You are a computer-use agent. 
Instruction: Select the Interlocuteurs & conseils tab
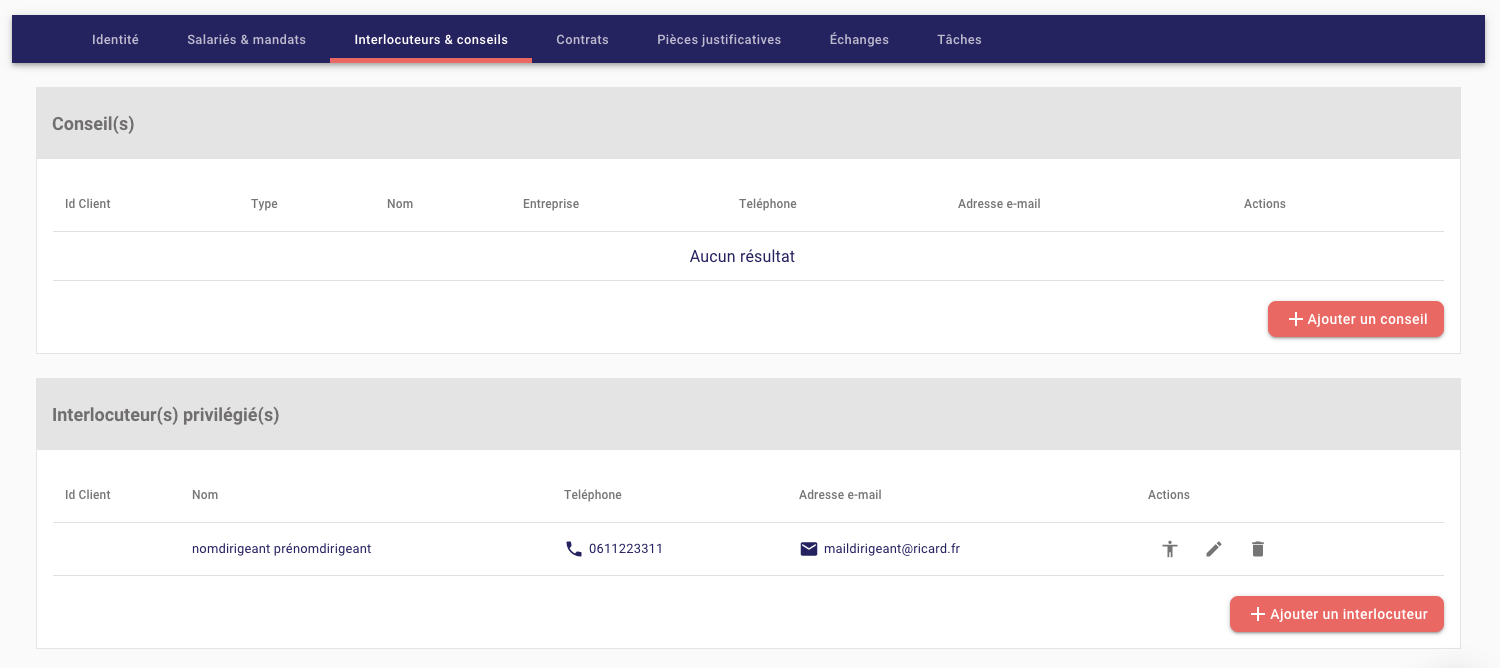click(431, 40)
